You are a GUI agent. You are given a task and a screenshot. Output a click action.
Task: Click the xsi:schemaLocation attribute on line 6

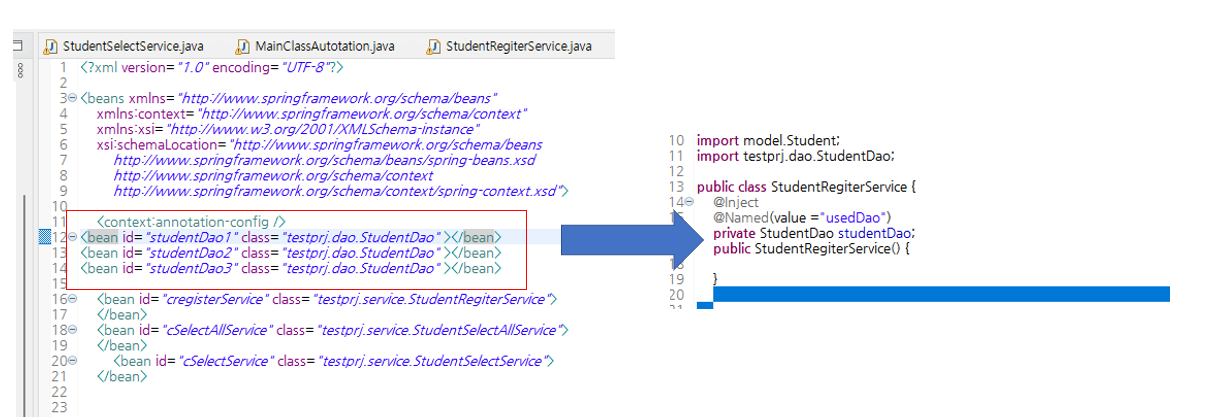(x=320, y=145)
